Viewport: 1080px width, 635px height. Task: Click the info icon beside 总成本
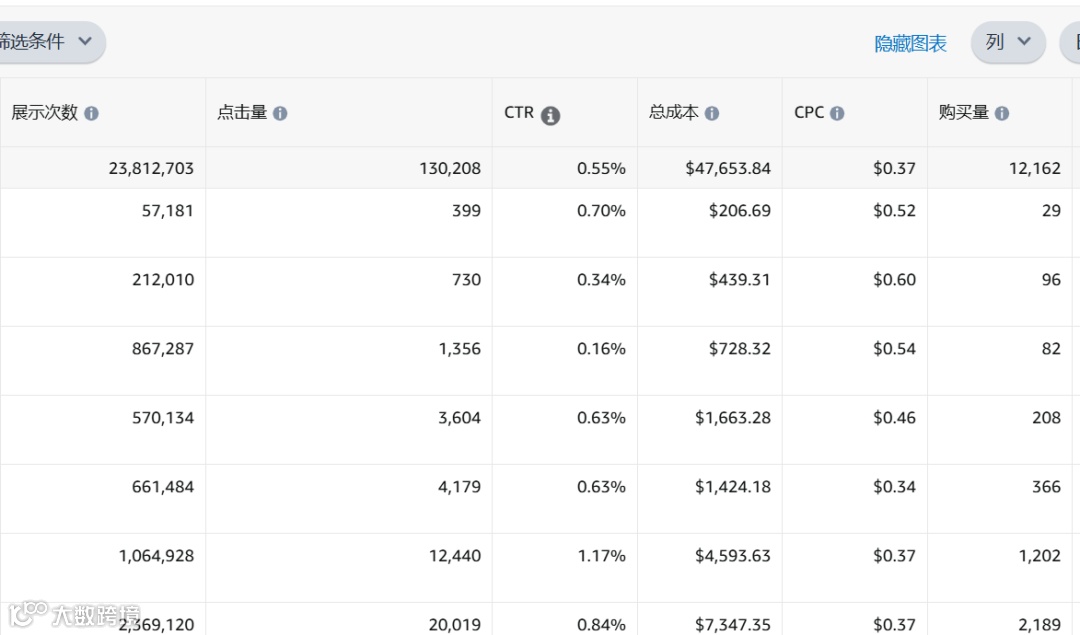point(712,114)
